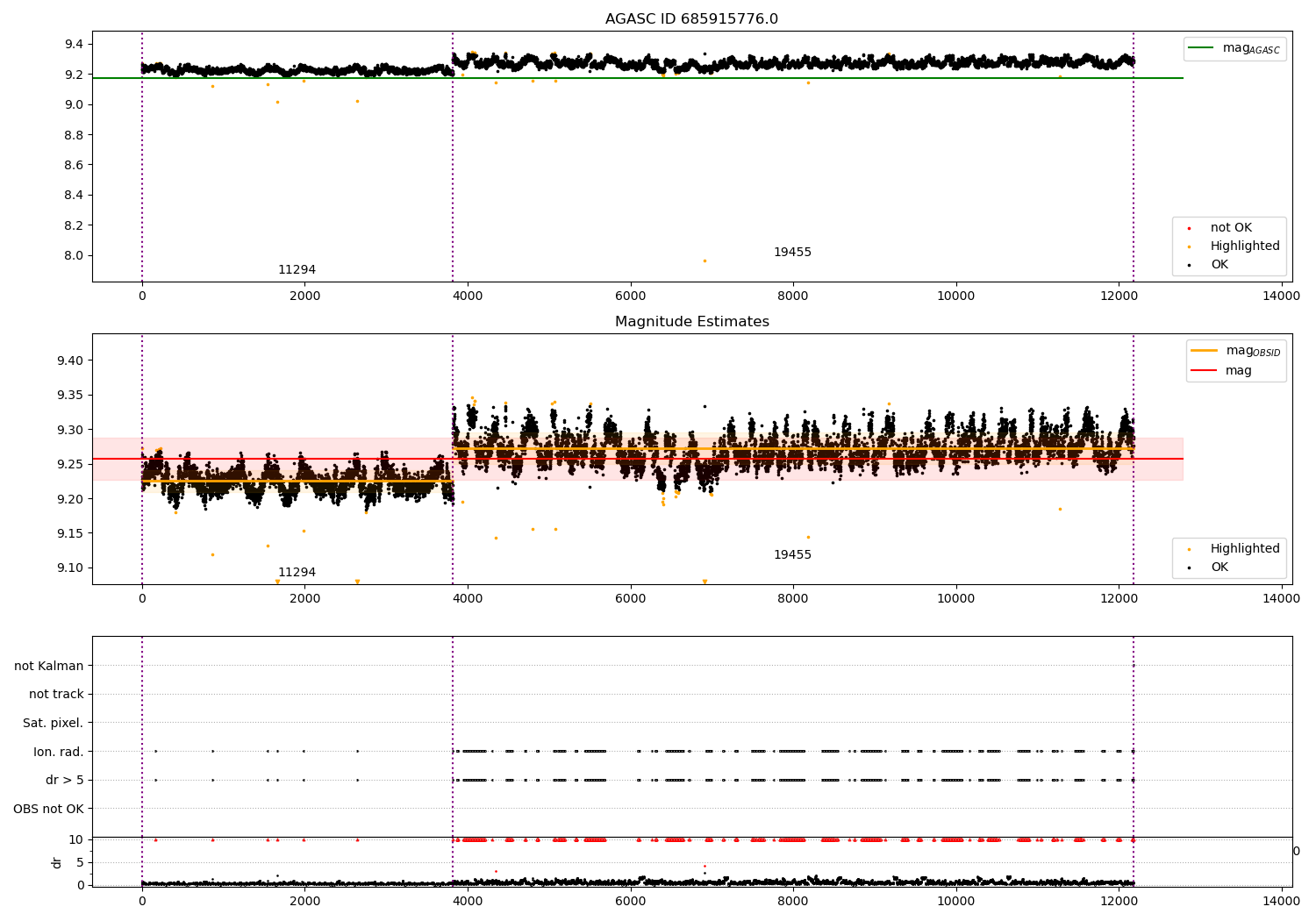Click the red mag legend entry
This screenshot has height=921, width=1316.
pyautogui.click(x=1238, y=370)
